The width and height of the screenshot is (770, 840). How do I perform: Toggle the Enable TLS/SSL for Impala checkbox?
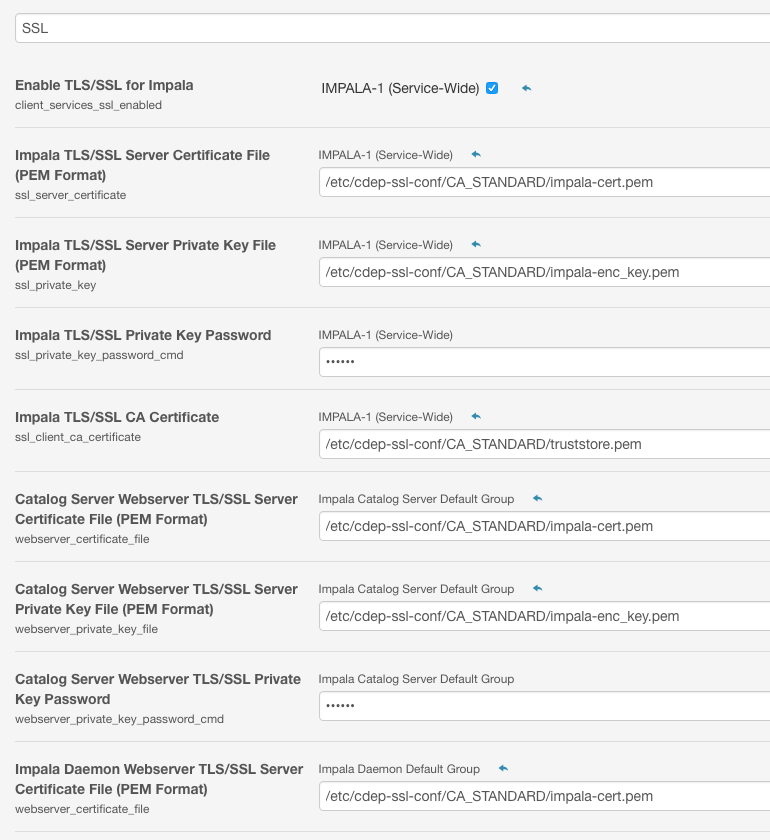(x=492, y=88)
